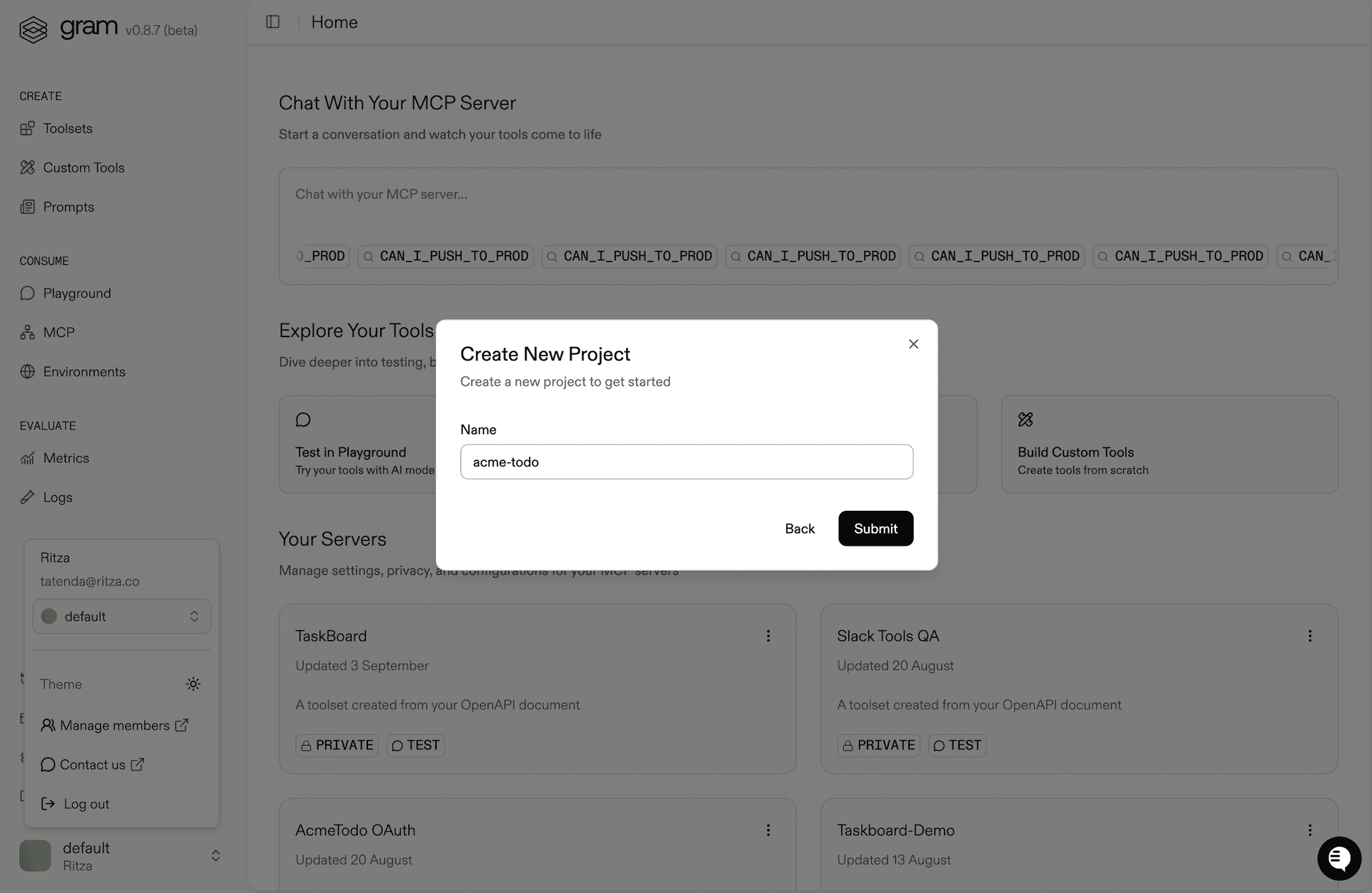Select the Home tab

click(334, 22)
